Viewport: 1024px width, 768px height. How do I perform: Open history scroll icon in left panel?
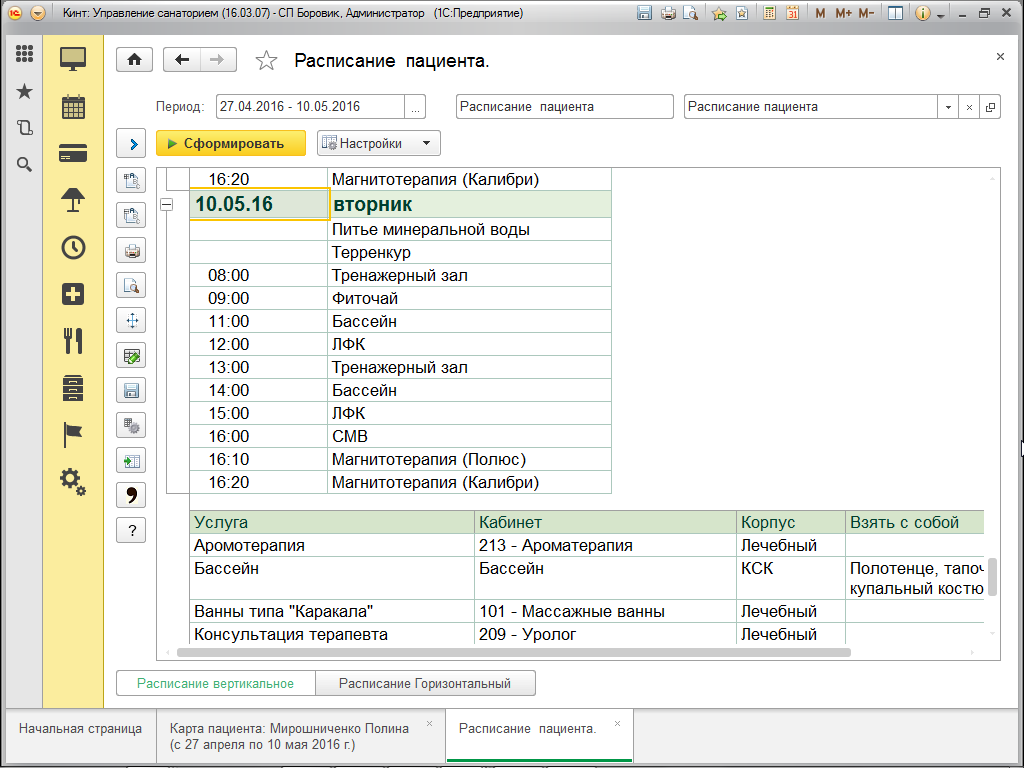[24, 127]
